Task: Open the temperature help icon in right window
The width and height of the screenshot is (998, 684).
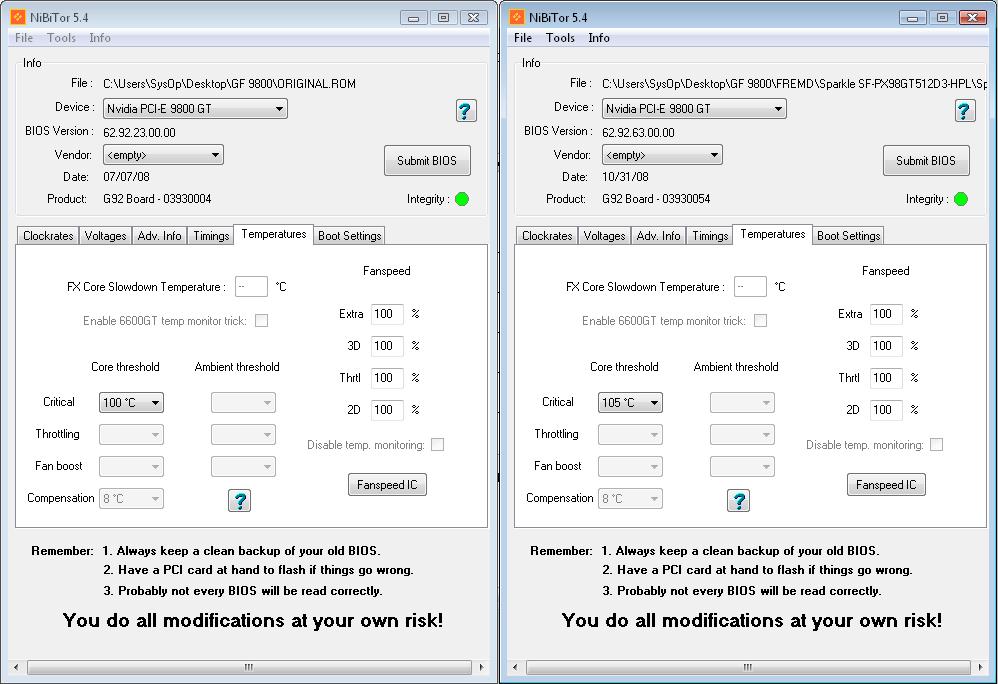Action: pyautogui.click(x=738, y=501)
